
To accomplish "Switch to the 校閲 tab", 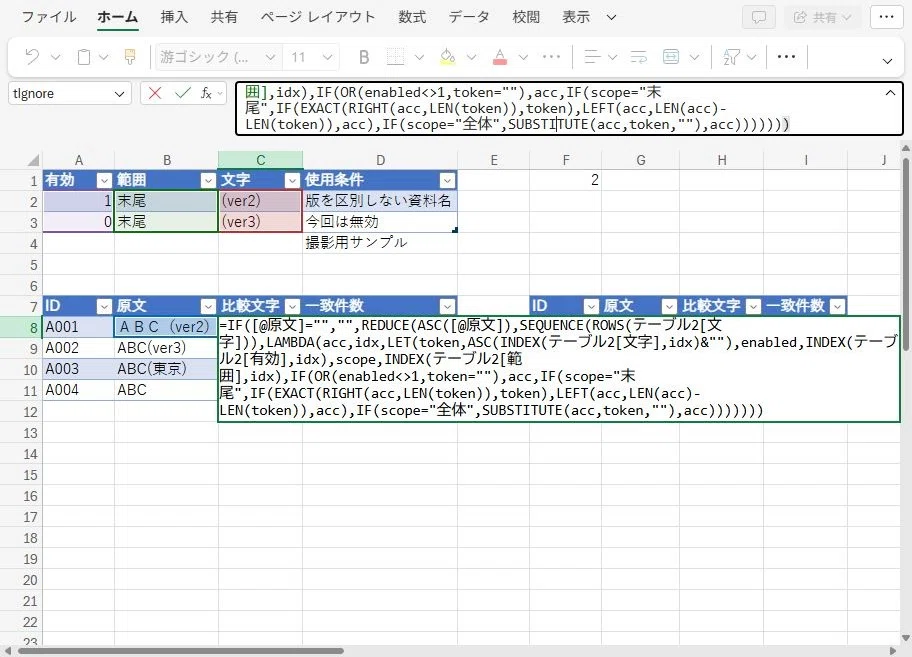I will point(526,17).
